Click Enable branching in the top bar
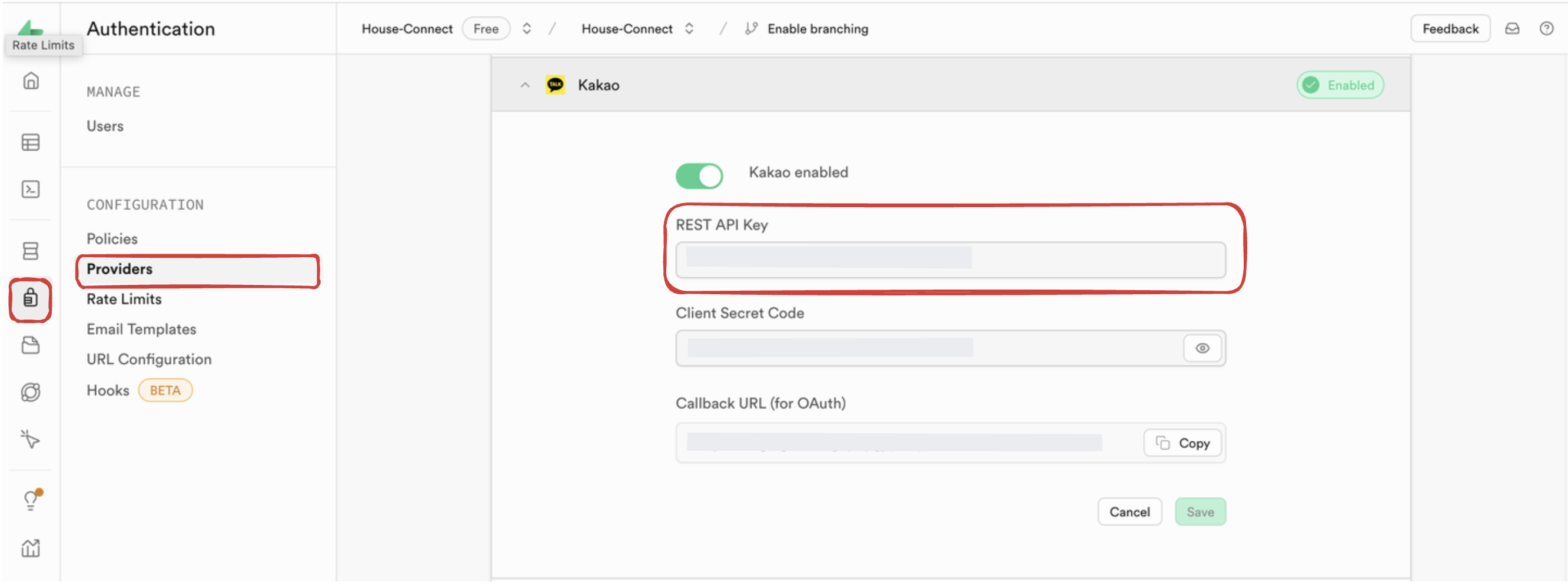 pos(817,29)
